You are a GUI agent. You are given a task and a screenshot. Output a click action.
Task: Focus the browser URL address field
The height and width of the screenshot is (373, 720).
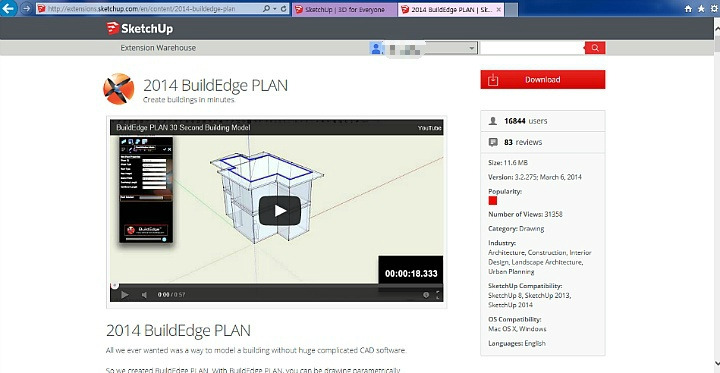[149, 9]
